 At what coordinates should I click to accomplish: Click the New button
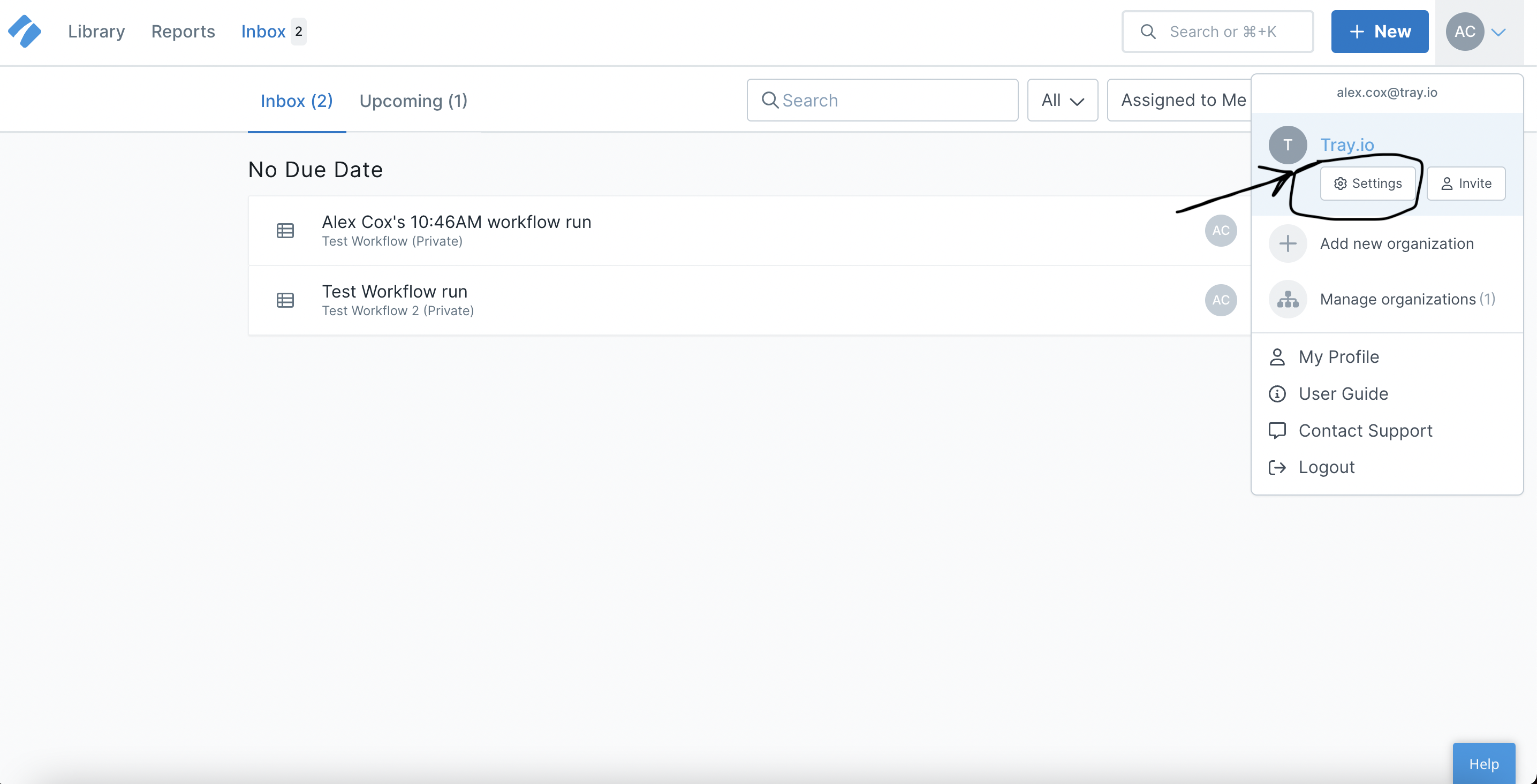pyautogui.click(x=1380, y=31)
